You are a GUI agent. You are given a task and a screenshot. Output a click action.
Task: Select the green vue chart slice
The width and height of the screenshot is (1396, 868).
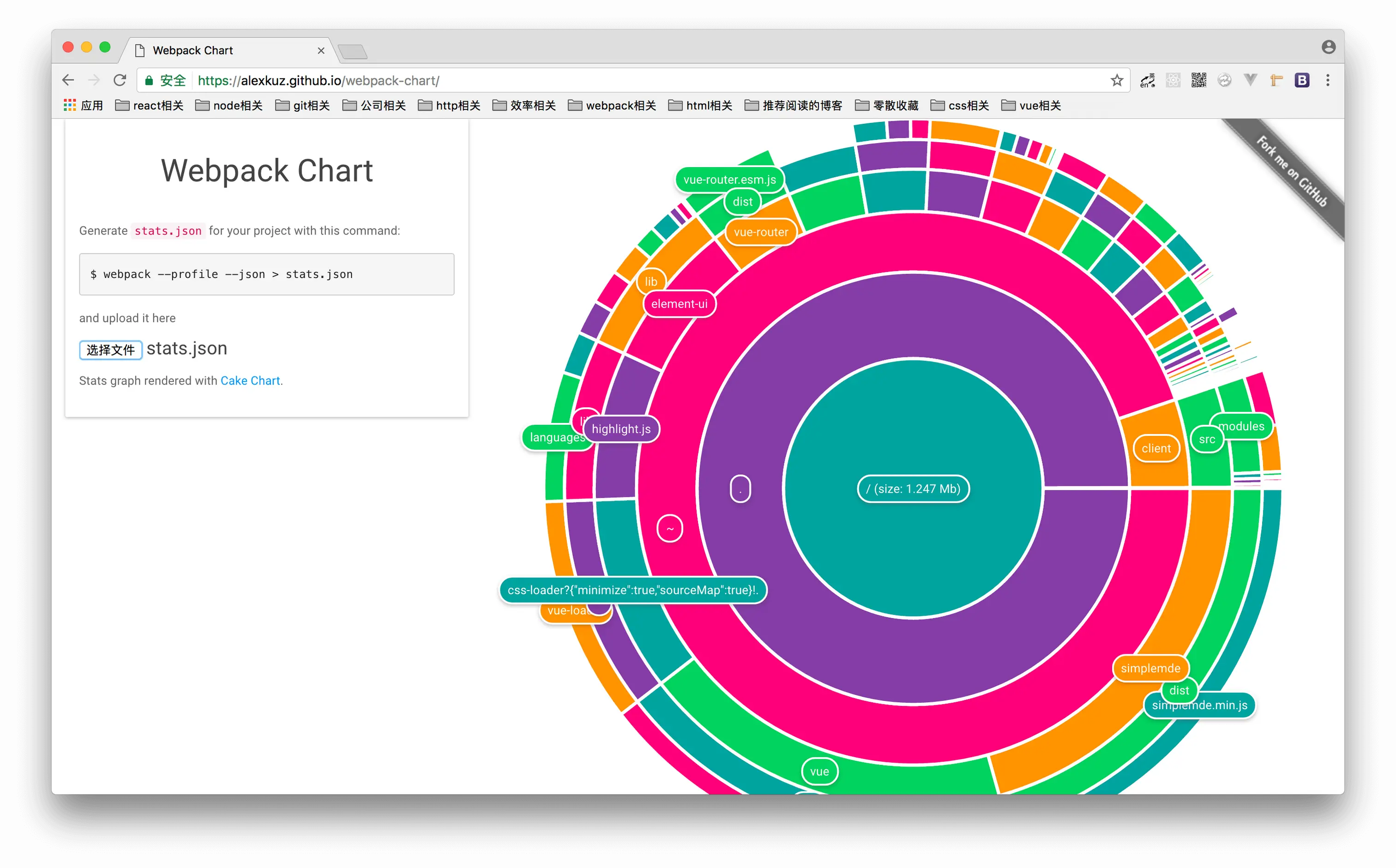820,772
